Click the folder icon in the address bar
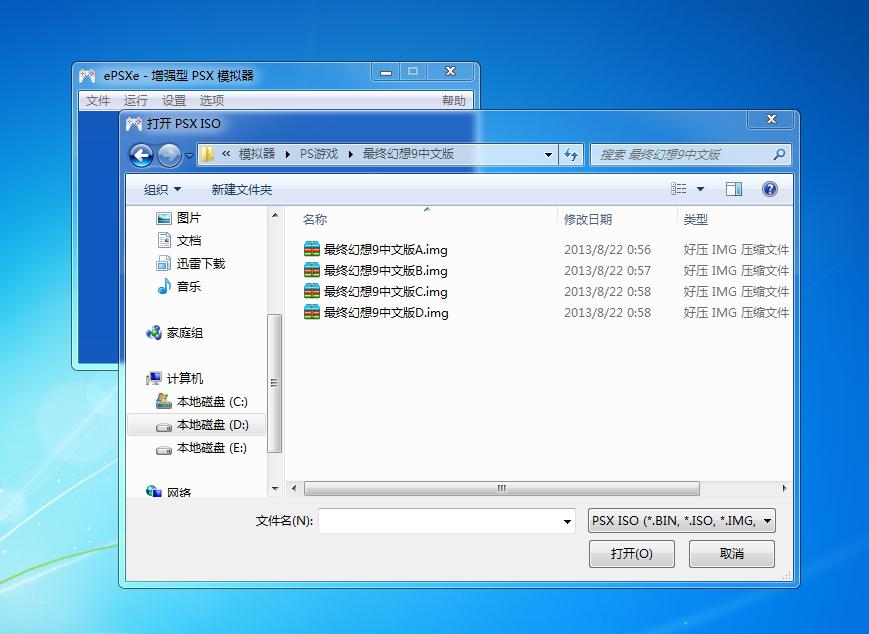The height and width of the screenshot is (634, 869). click(207, 154)
